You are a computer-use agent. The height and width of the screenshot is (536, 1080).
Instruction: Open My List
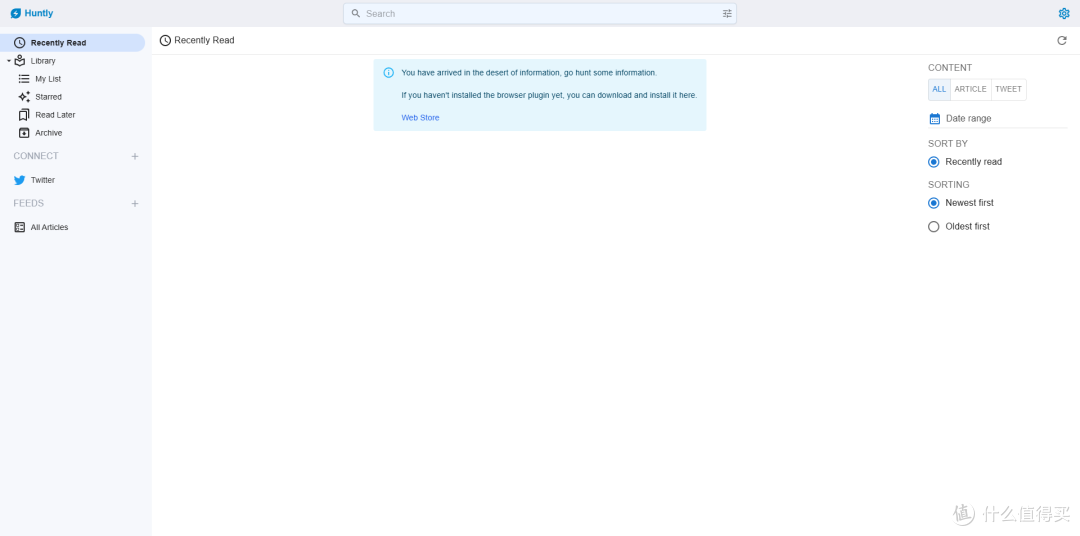pos(48,79)
